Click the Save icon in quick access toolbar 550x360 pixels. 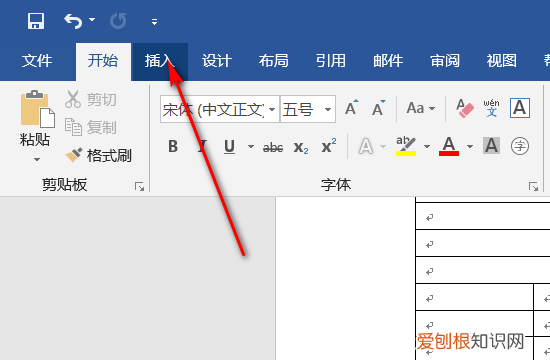[36, 21]
